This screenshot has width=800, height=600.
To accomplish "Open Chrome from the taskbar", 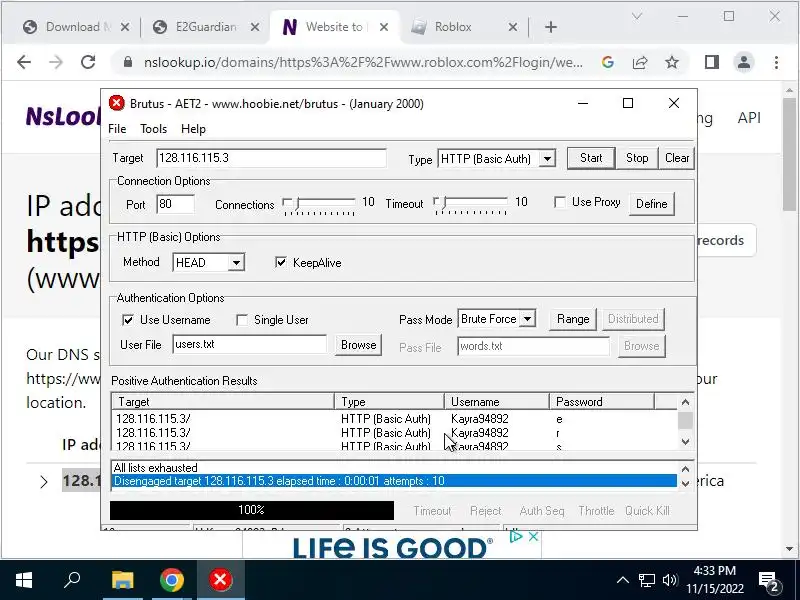I will click(172, 580).
